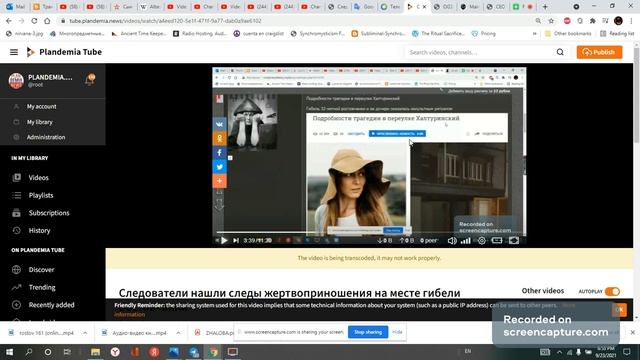The width and height of the screenshot is (640, 360).
Task: Open the Windows Start menu
Action: pos(9,351)
